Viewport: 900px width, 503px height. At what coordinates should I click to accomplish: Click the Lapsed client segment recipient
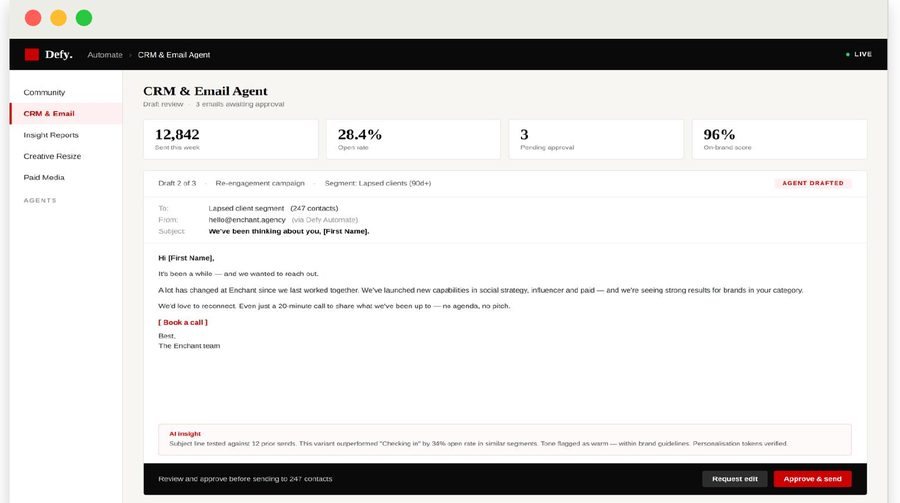[246, 208]
